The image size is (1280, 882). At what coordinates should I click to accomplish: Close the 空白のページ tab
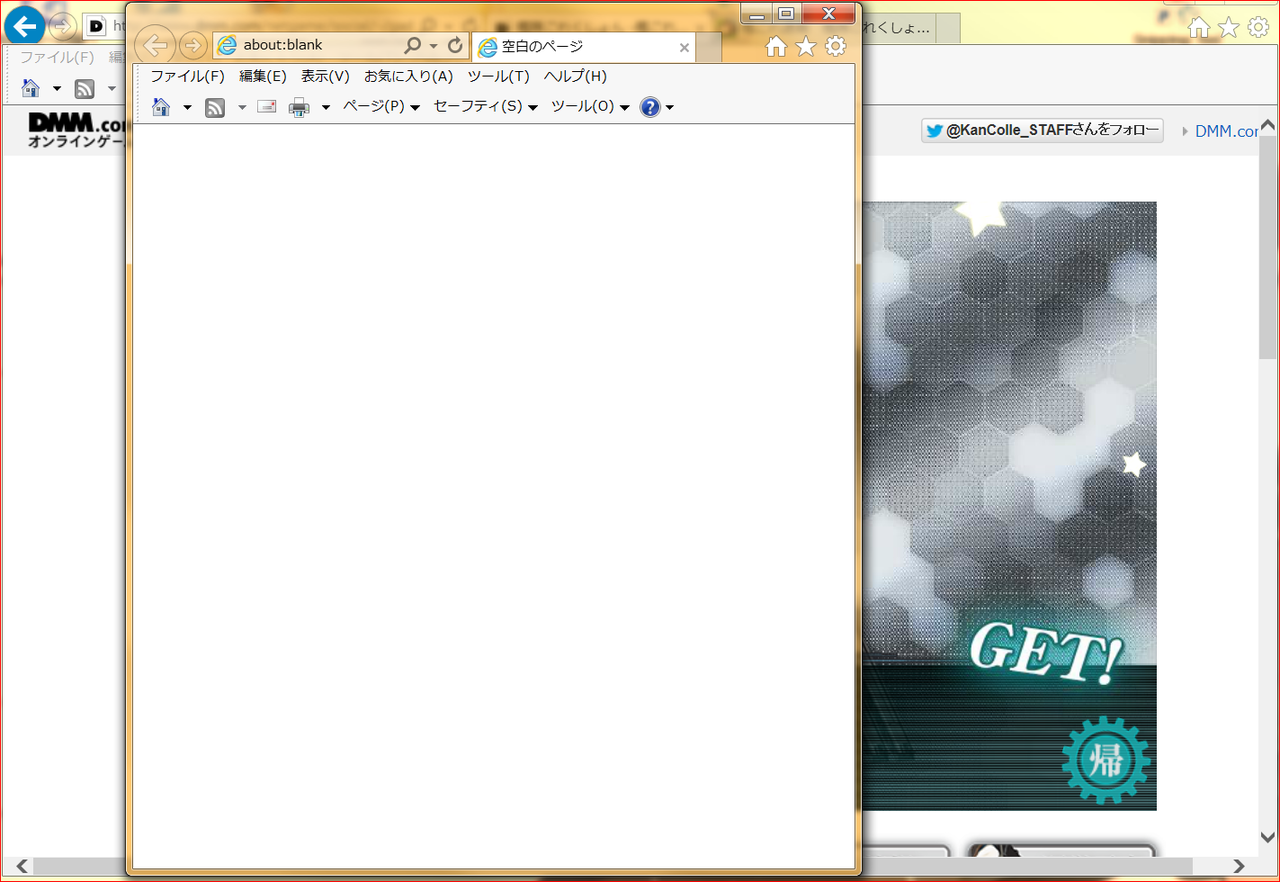[684, 47]
